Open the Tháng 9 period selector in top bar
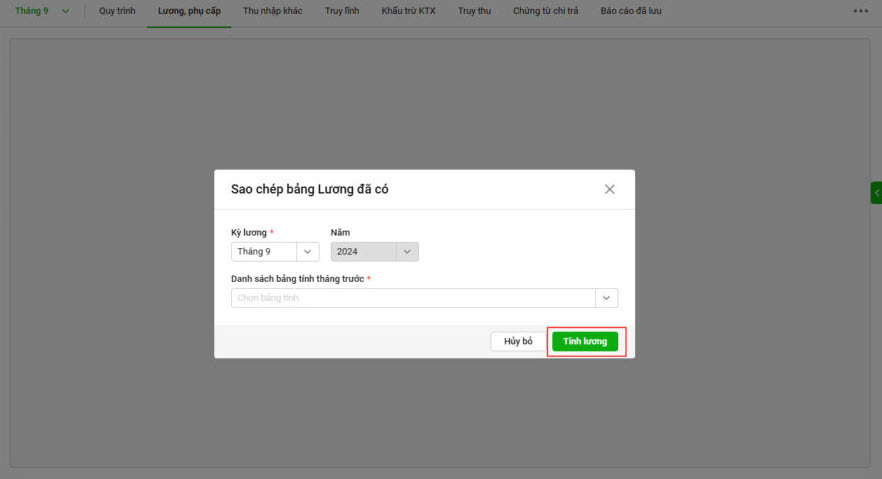 [x=42, y=11]
